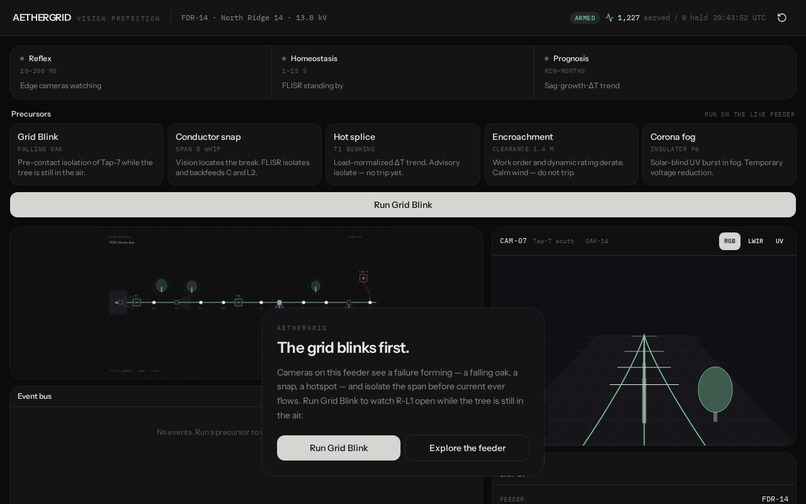Click RUN ON THE LIVE FEEDER label
This screenshot has width=806, height=504.
click(x=749, y=114)
